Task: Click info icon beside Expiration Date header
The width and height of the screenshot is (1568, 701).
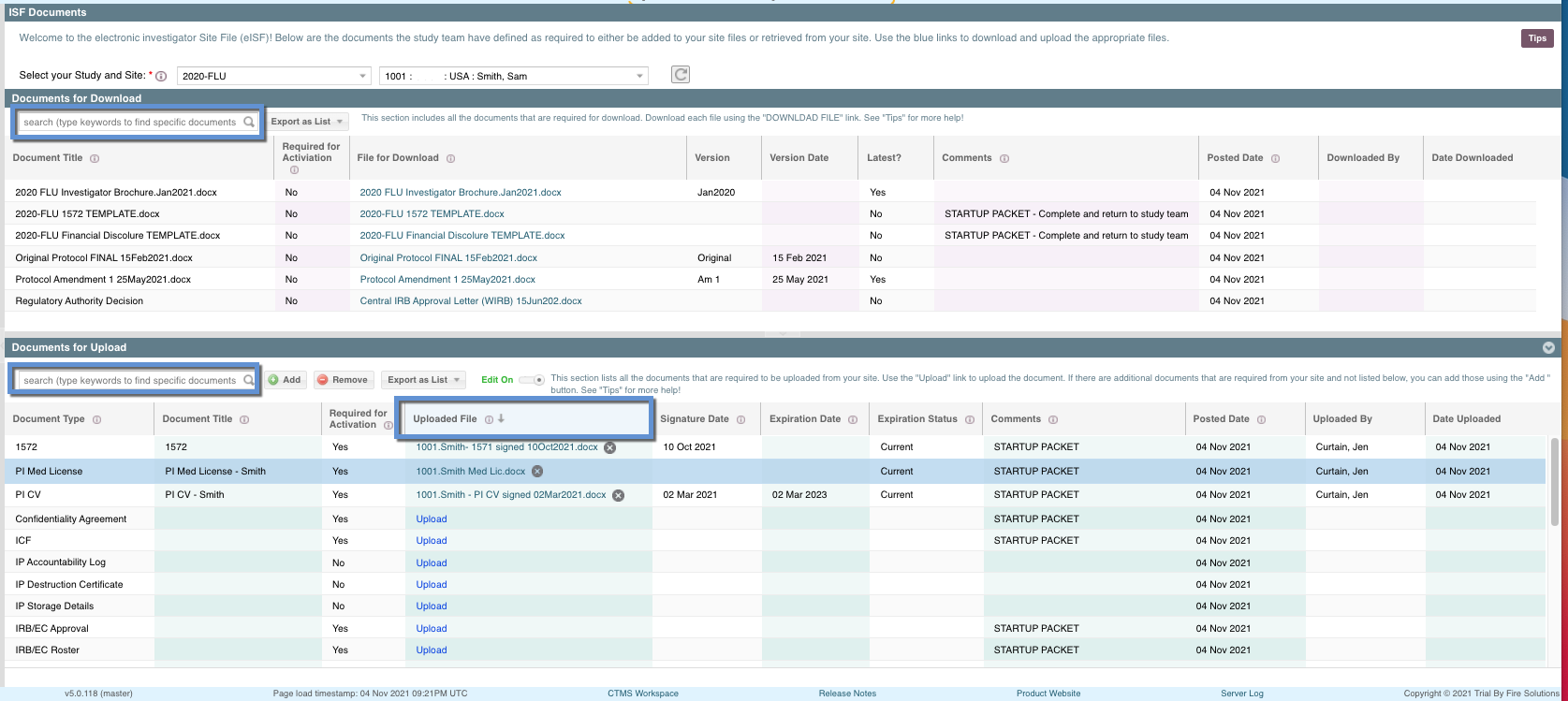Action: coord(853,419)
